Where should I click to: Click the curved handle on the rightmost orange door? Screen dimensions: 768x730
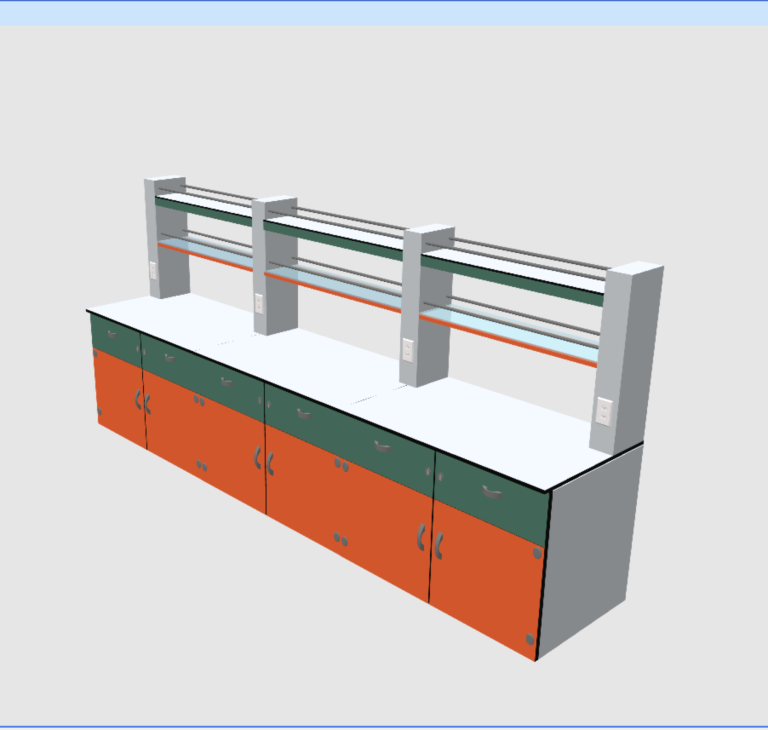[439, 546]
